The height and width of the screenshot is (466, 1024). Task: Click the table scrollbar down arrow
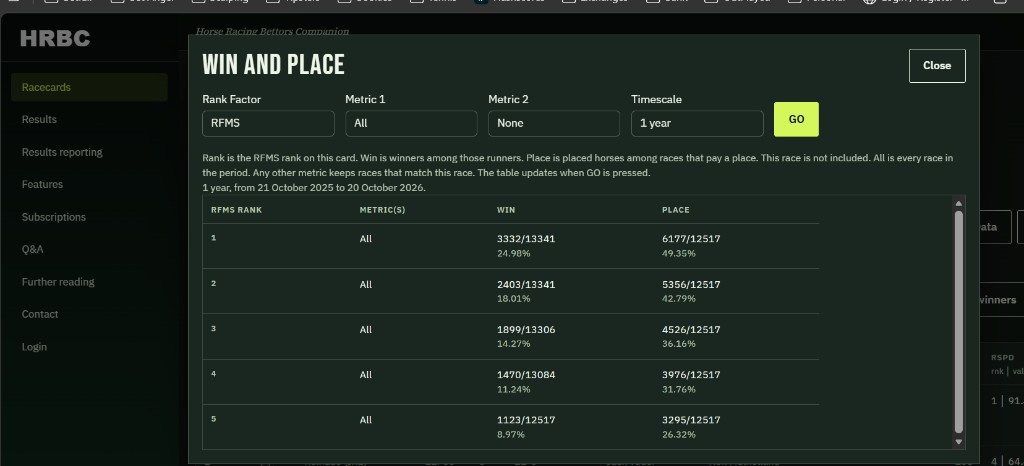click(x=959, y=442)
